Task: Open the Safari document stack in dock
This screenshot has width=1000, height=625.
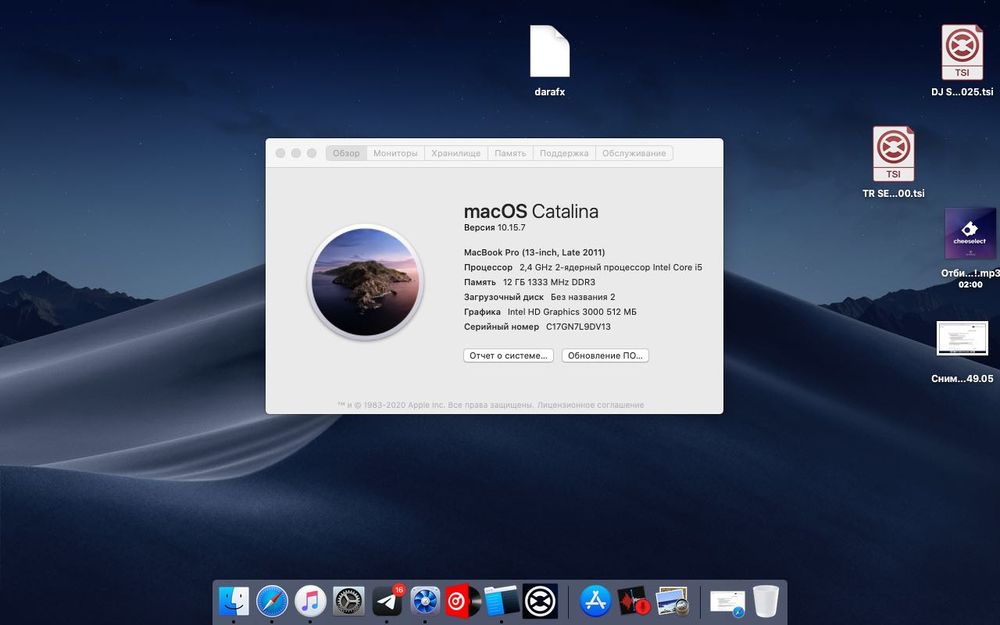Action: click(x=728, y=602)
